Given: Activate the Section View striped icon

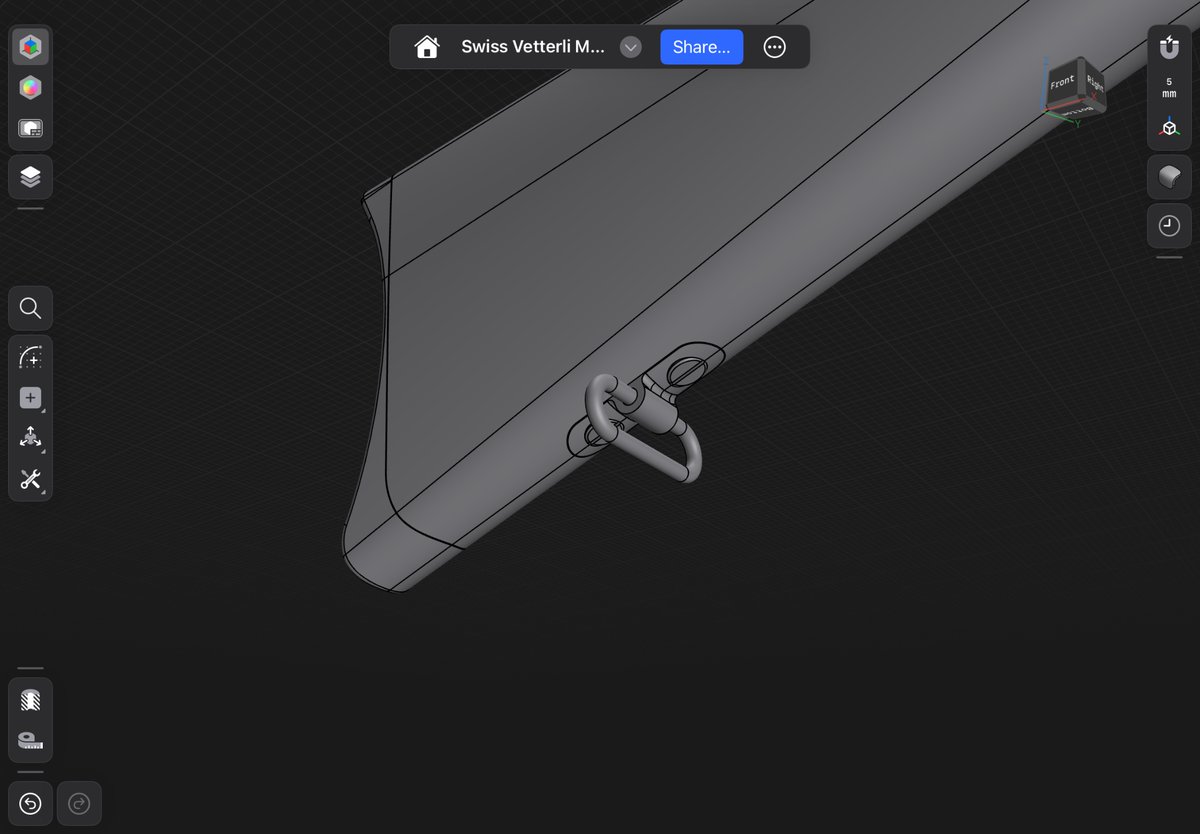Looking at the screenshot, I should [30, 700].
